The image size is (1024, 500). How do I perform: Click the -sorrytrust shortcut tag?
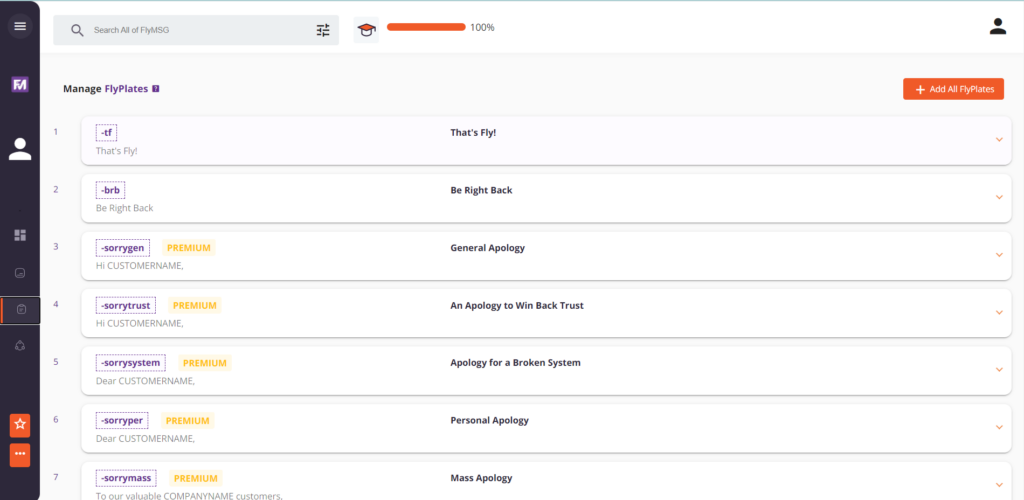(126, 306)
